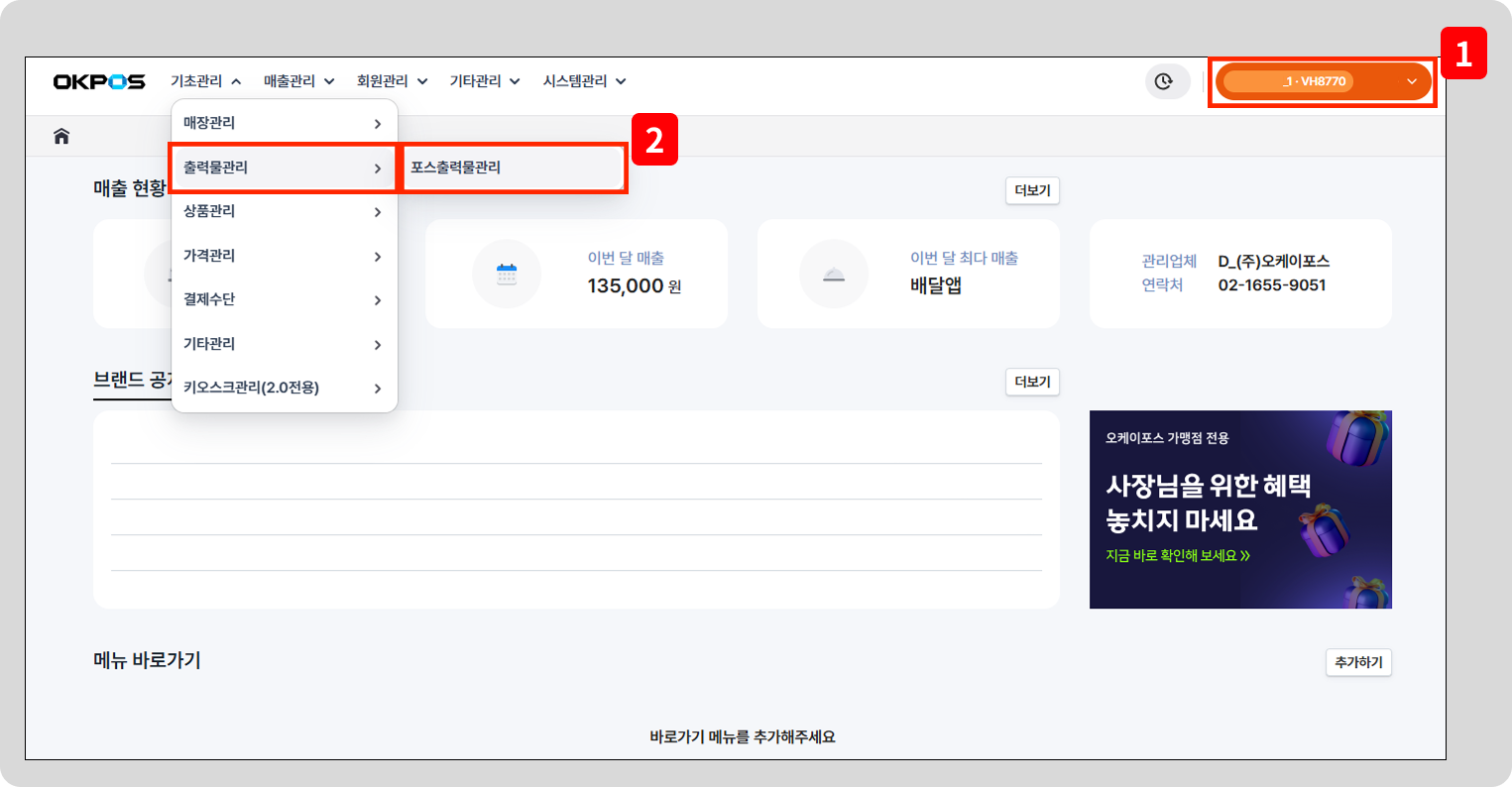
Task: Click the calendar icon for 이번 달 매출
Action: click(507, 275)
